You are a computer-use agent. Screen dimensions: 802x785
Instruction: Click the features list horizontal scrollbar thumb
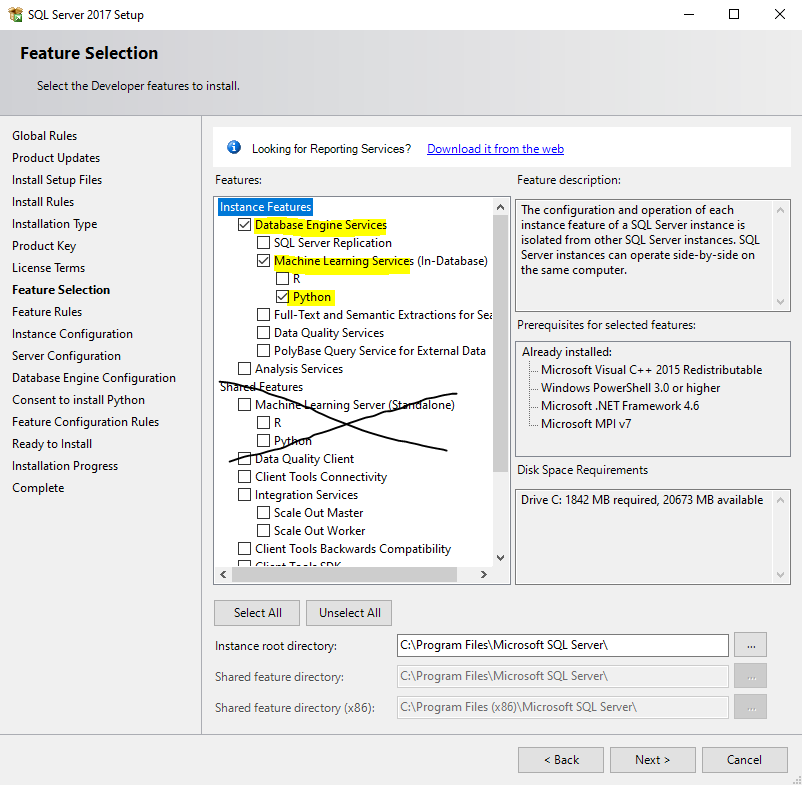tap(344, 574)
